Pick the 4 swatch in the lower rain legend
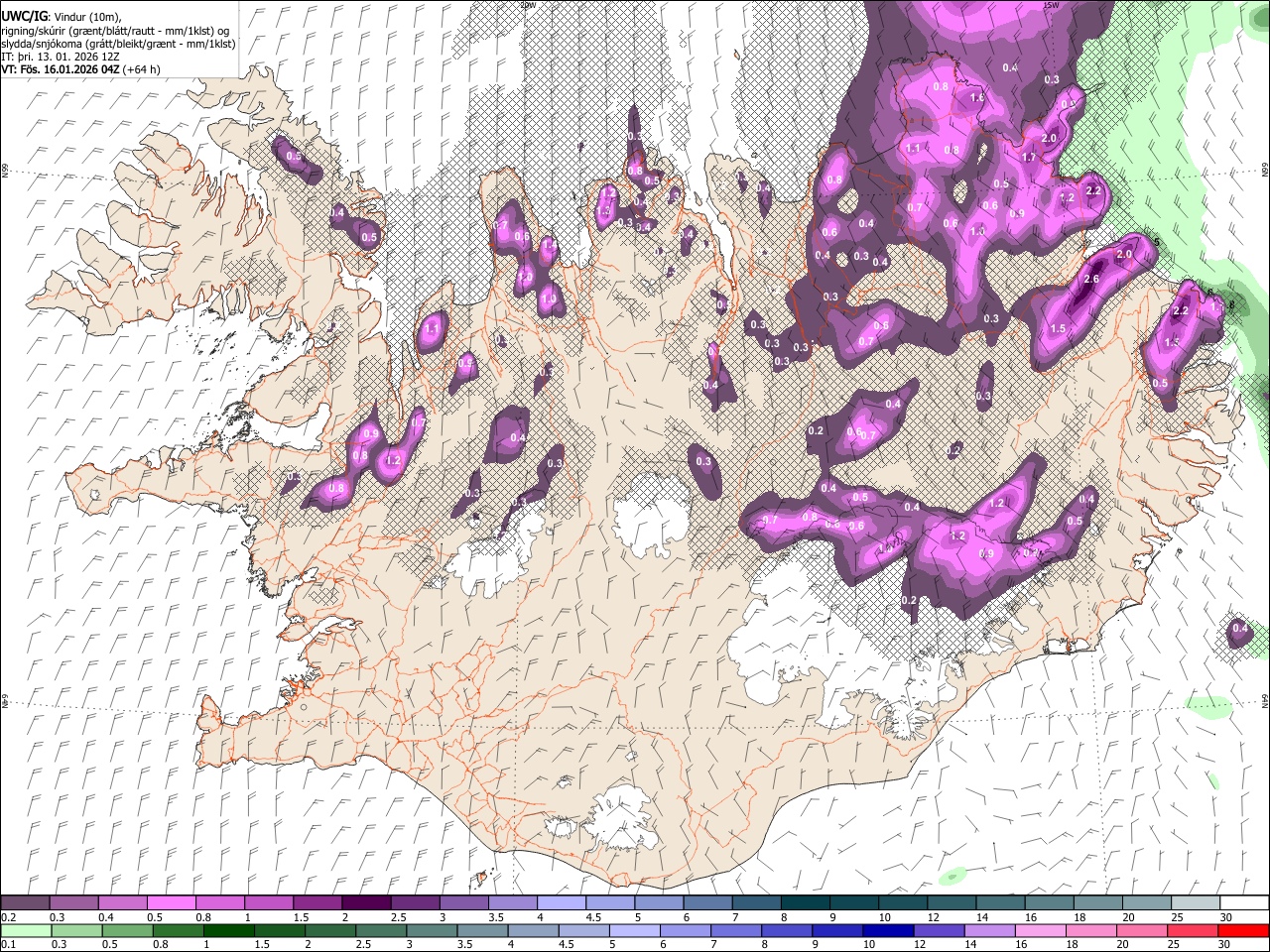Screen dimensions: 1270x952 click(x=533, y=931)
